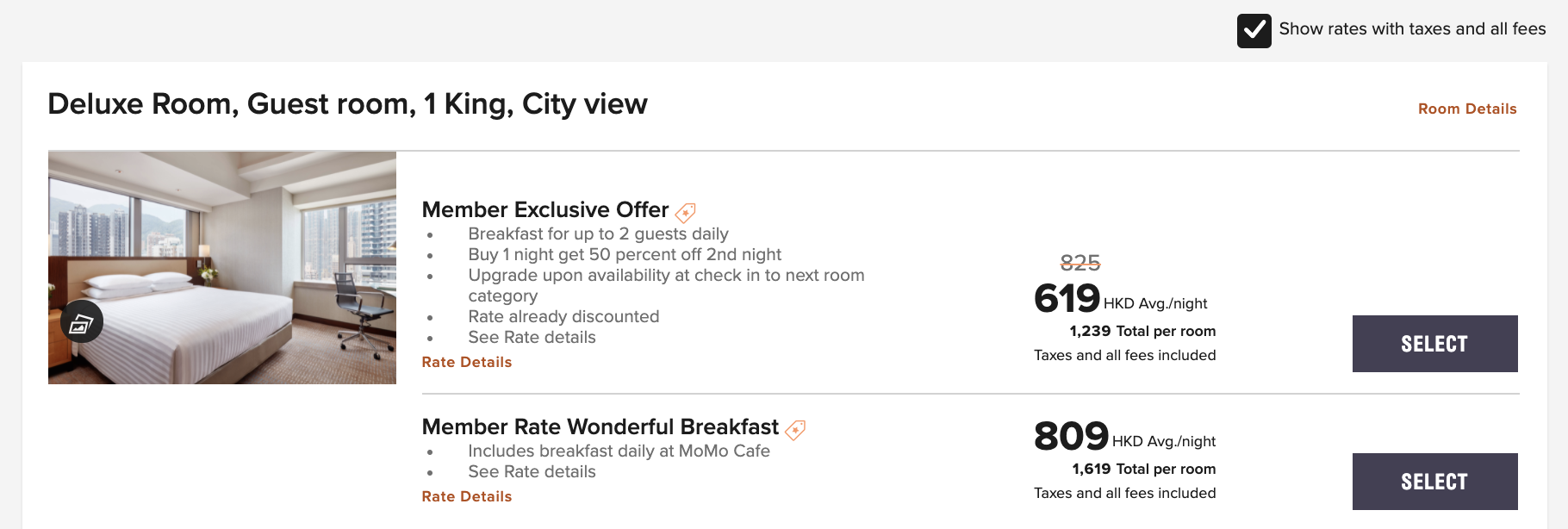The width and height of the screenshot is (1568, 529).
Task: Open Rate Details for Member Exclusive Offer
Action: click(467, 362)
